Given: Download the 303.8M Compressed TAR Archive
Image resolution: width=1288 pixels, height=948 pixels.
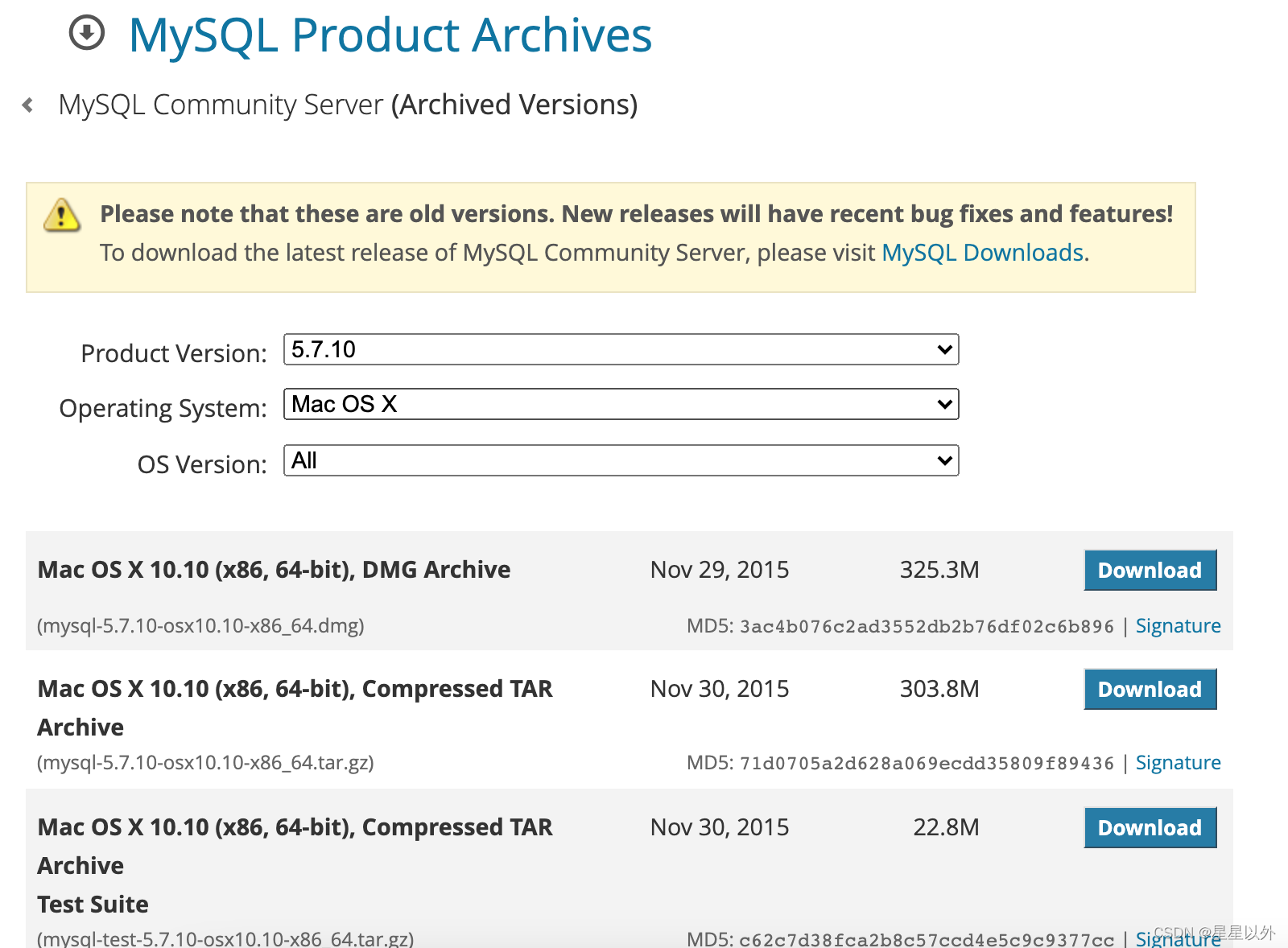Looking at the screenshot, I should [x=1150, y=689].
